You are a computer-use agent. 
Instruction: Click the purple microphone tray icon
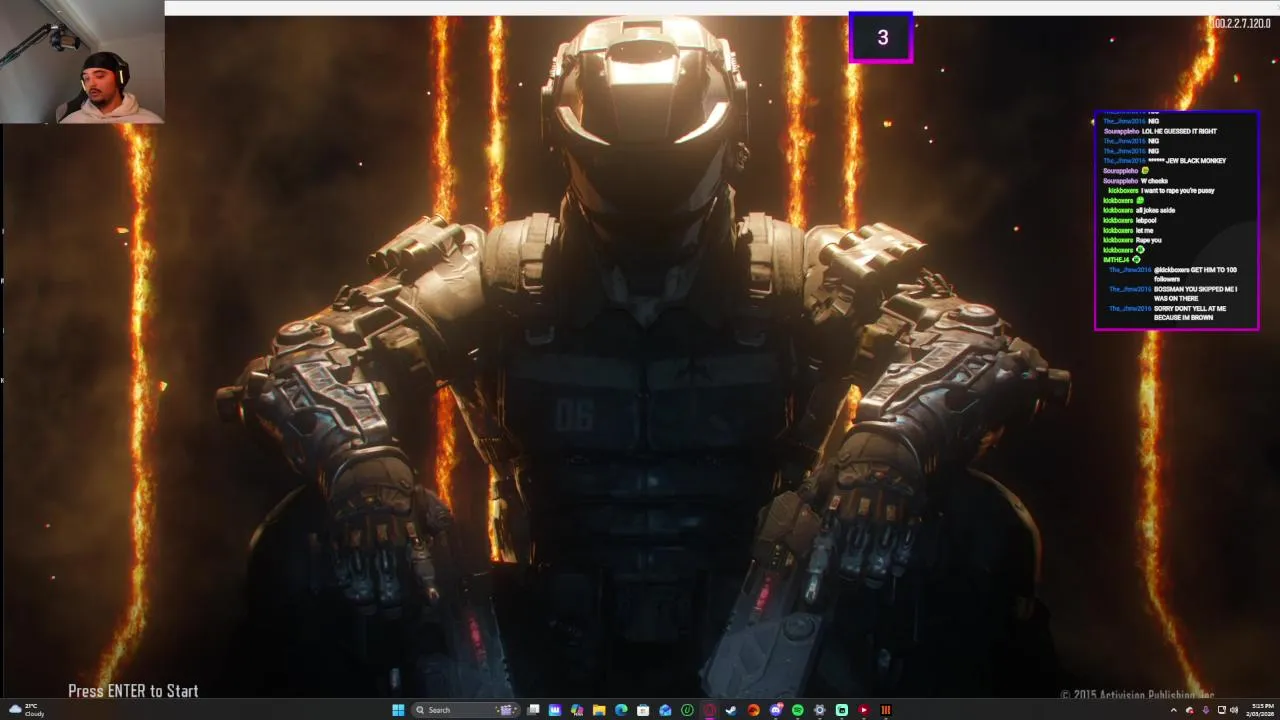click(x=1206, y=710)
